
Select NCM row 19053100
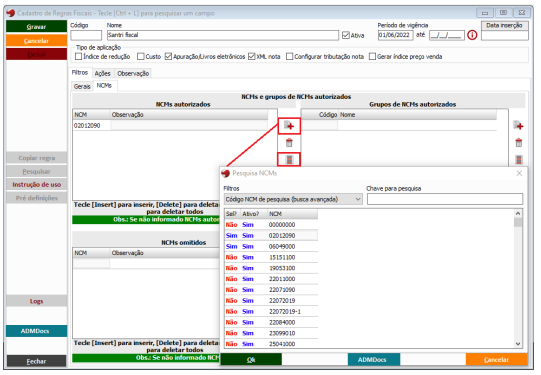click(x=271, y=268)
